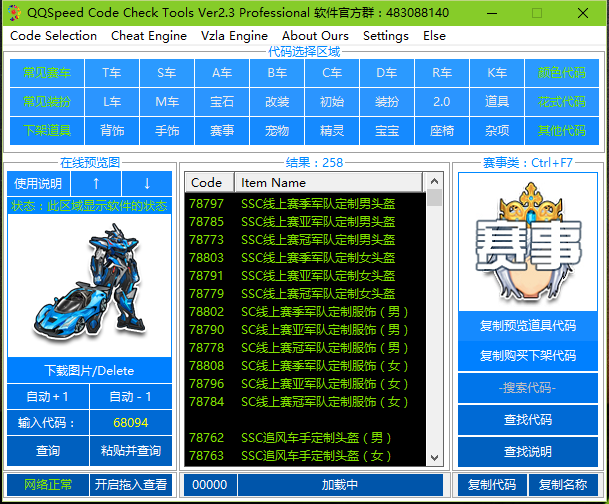Viewport: 609px width, 504px height.
Task: Click the 复制购买下架代码 button
Action: pos(528,356)
